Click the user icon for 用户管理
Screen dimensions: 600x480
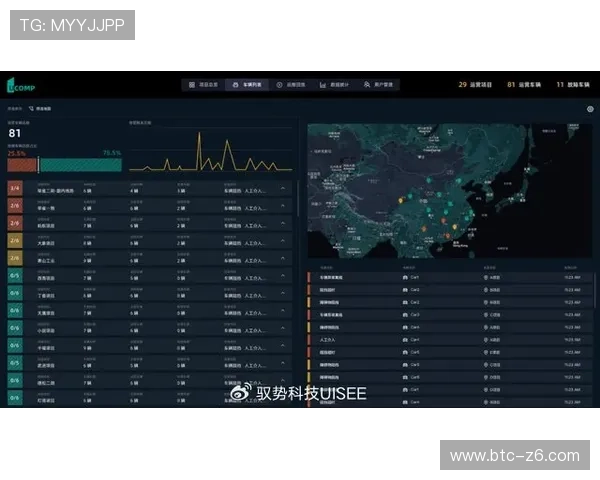[x=367, y=85]
